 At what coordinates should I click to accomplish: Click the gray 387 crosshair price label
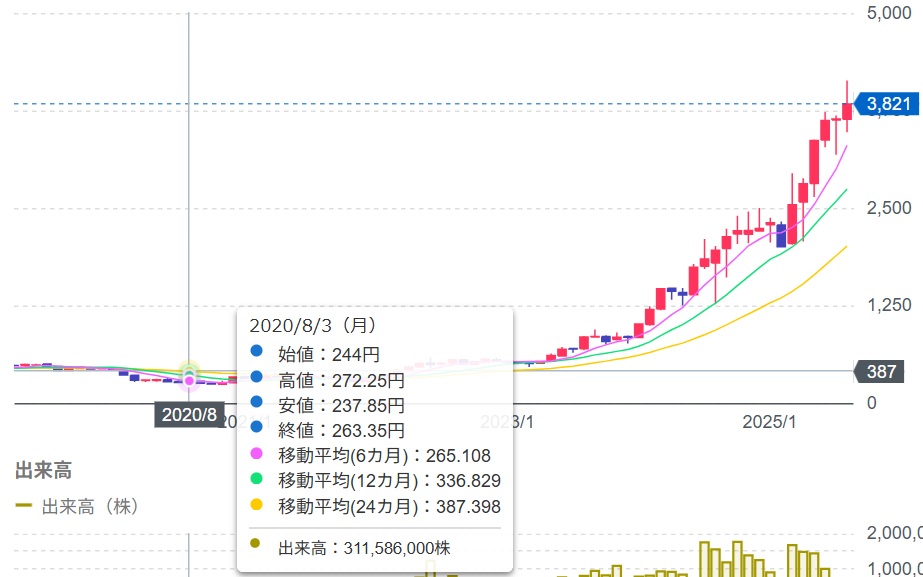pyautogui.click(x=880, y=371)
